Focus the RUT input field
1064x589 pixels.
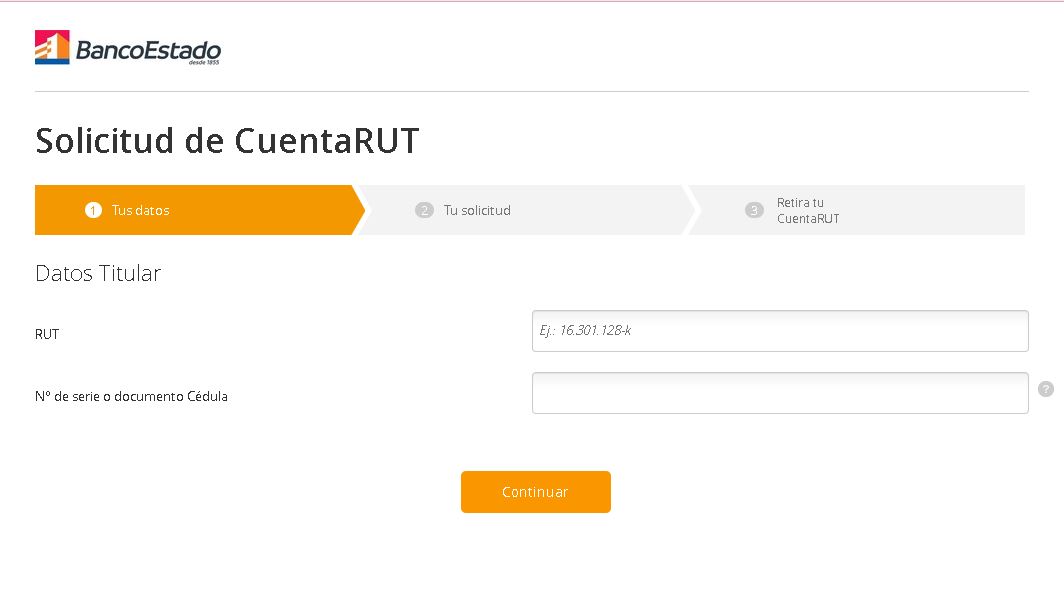[780, 331]
